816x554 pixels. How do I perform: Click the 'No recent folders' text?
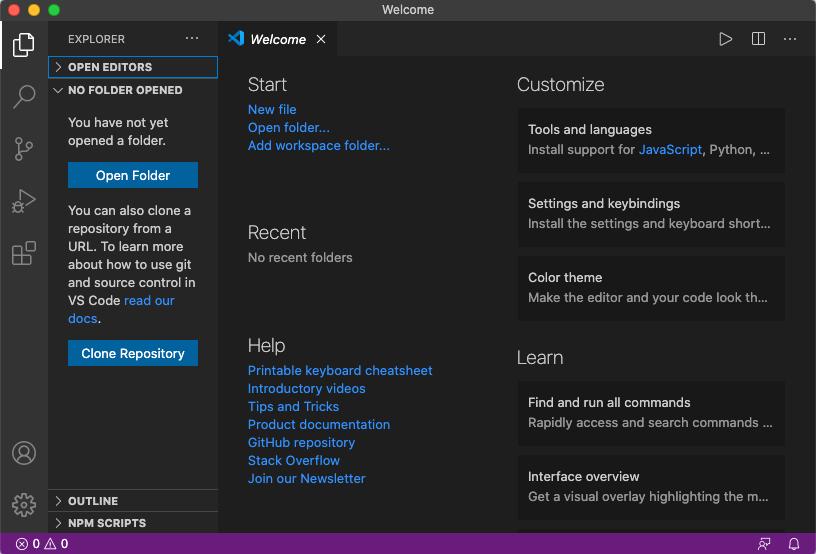pyautogui.click(x=300, y=257)
